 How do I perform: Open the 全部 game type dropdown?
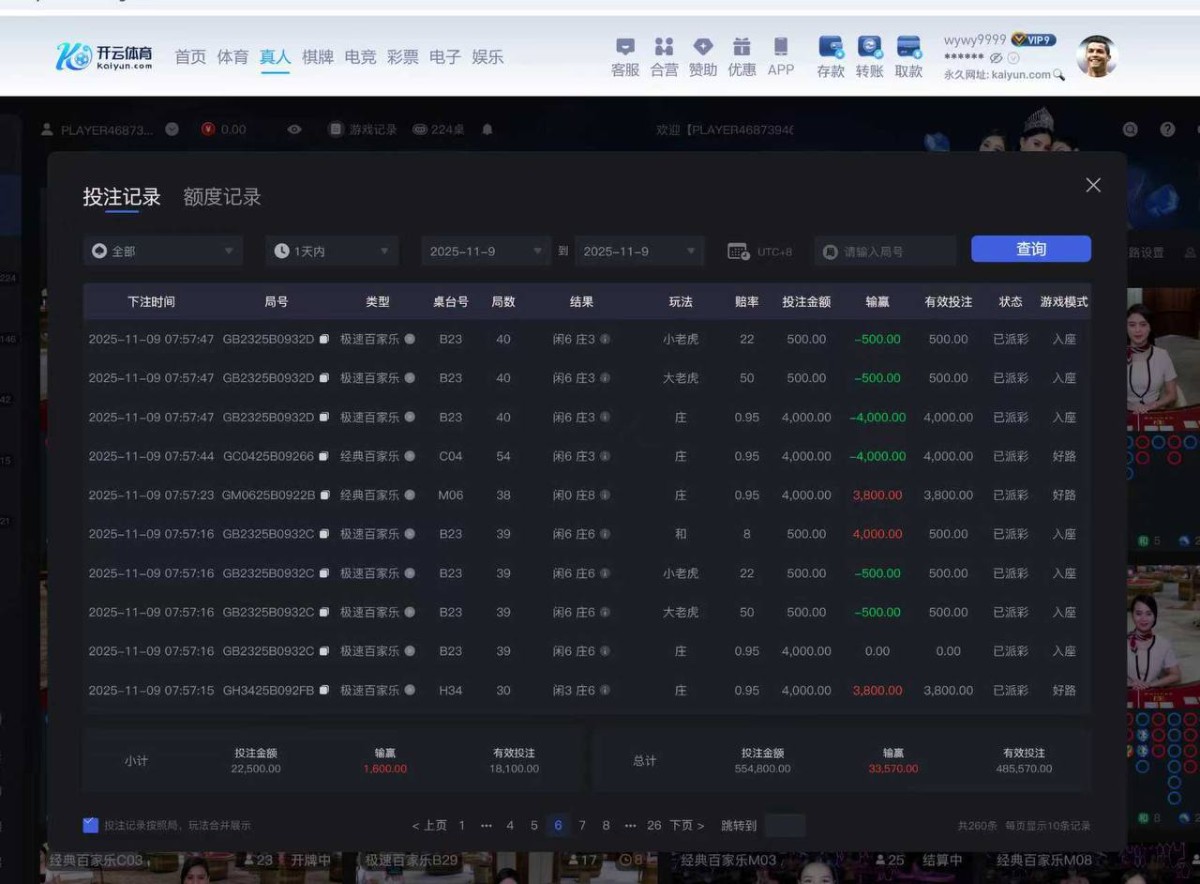point(163,251)
